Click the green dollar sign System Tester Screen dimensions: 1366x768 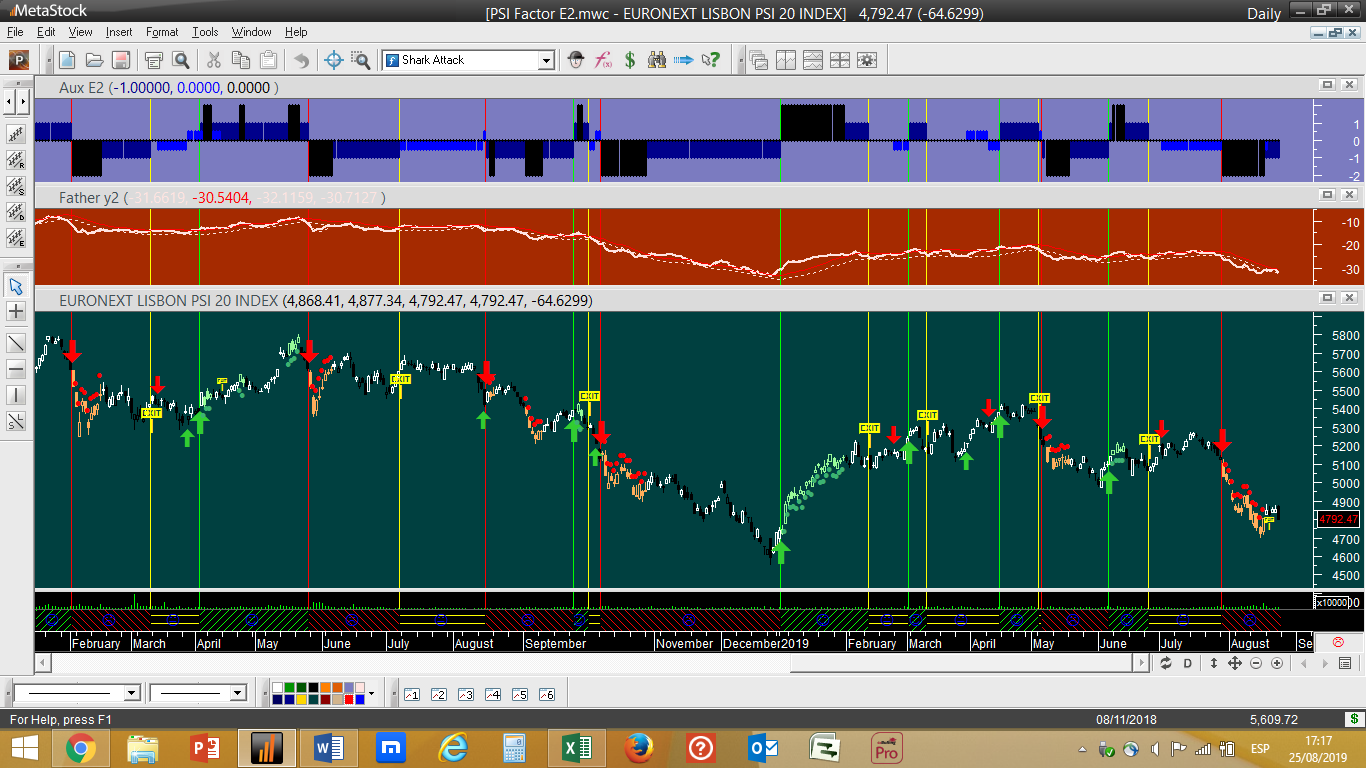630,60
